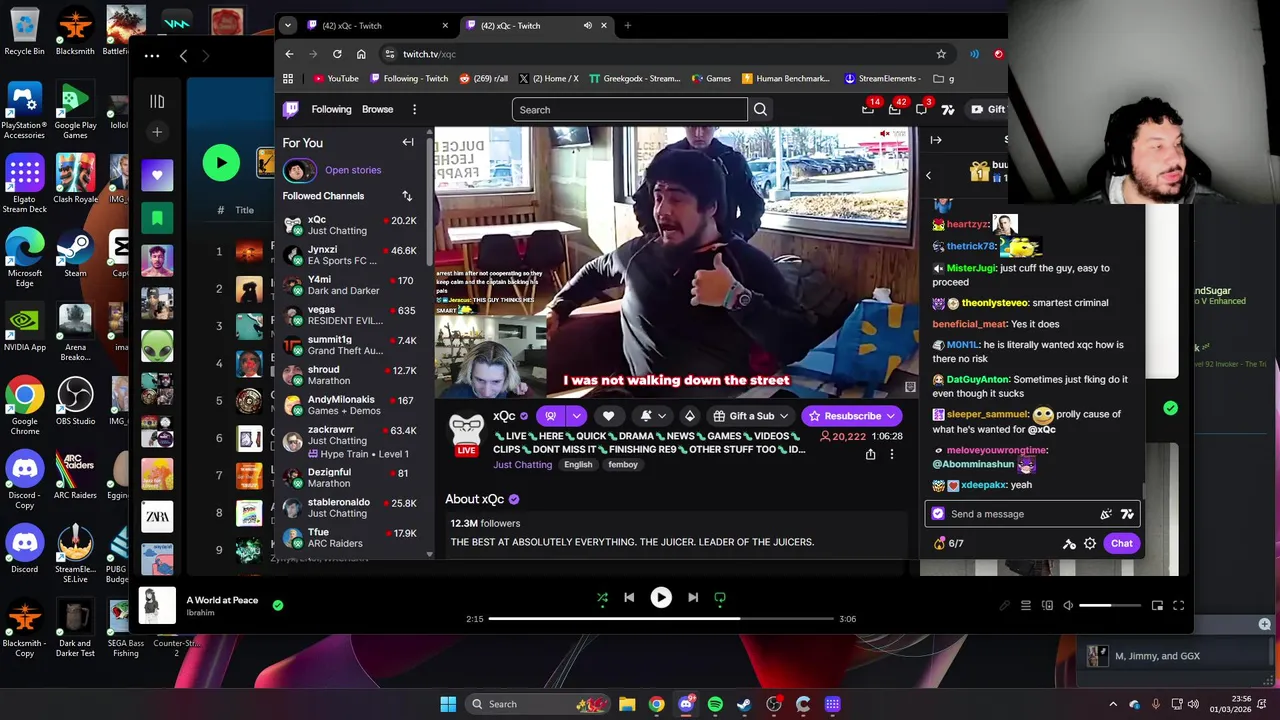Mute the xQc browser tab audio
The height and width of the screenshot is (720, 1280).
(588, 25)
